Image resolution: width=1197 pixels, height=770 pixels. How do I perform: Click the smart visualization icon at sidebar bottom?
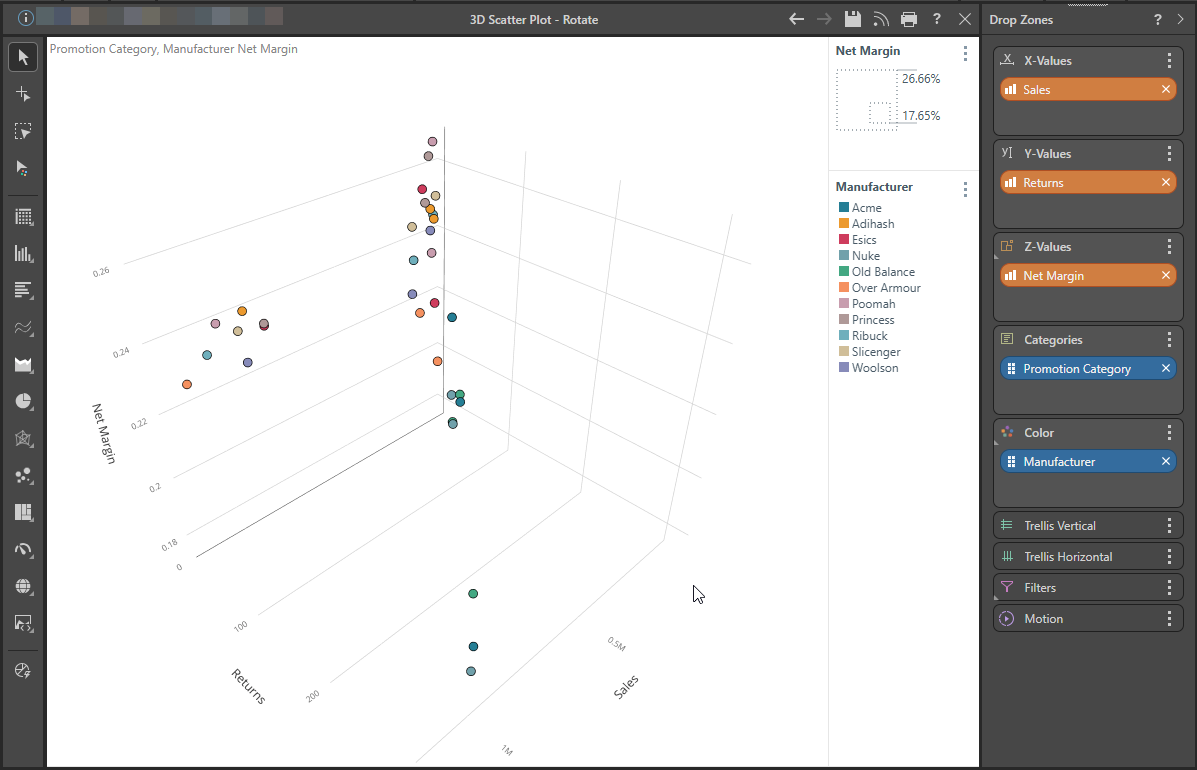coord(23,671)
